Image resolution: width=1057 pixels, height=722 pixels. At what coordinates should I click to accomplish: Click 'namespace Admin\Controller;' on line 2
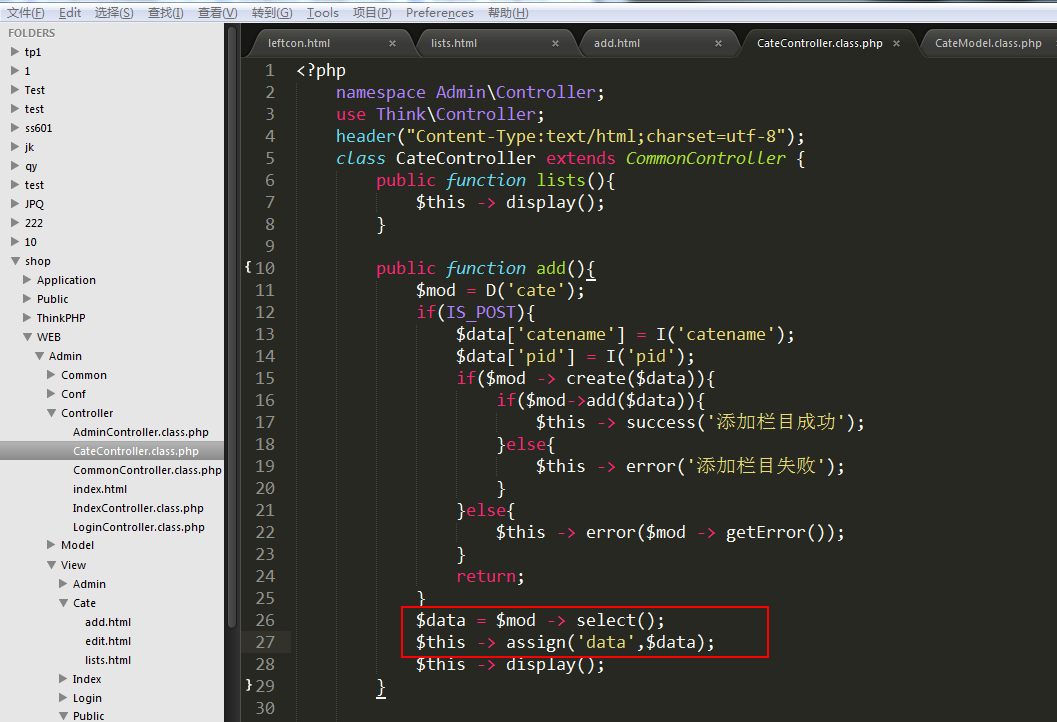coord(470,92)
